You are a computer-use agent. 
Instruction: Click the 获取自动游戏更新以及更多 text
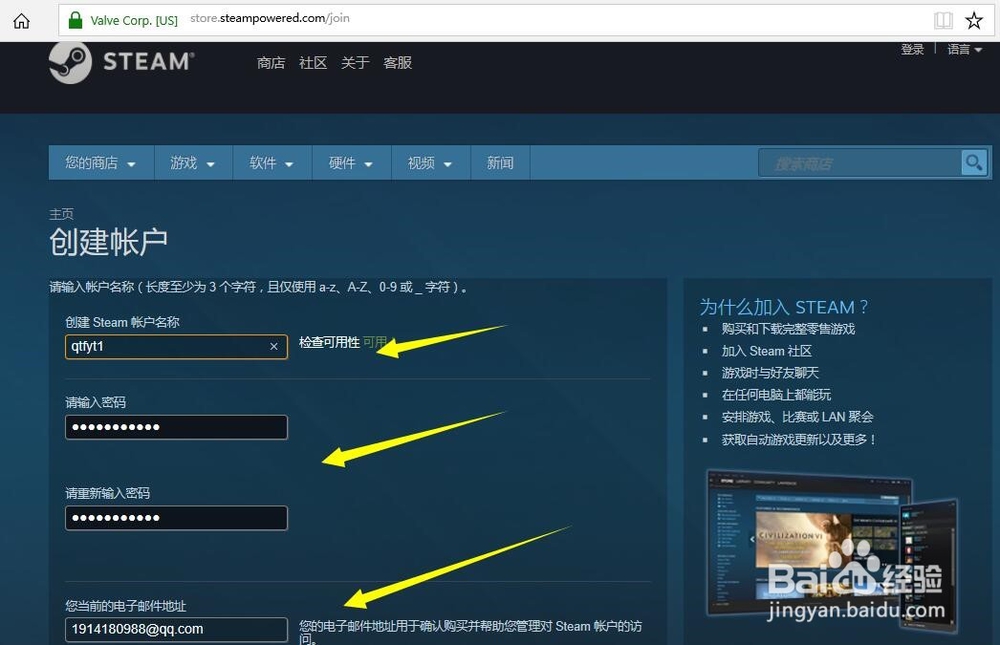pyautogui.click(x=798, y=440)
